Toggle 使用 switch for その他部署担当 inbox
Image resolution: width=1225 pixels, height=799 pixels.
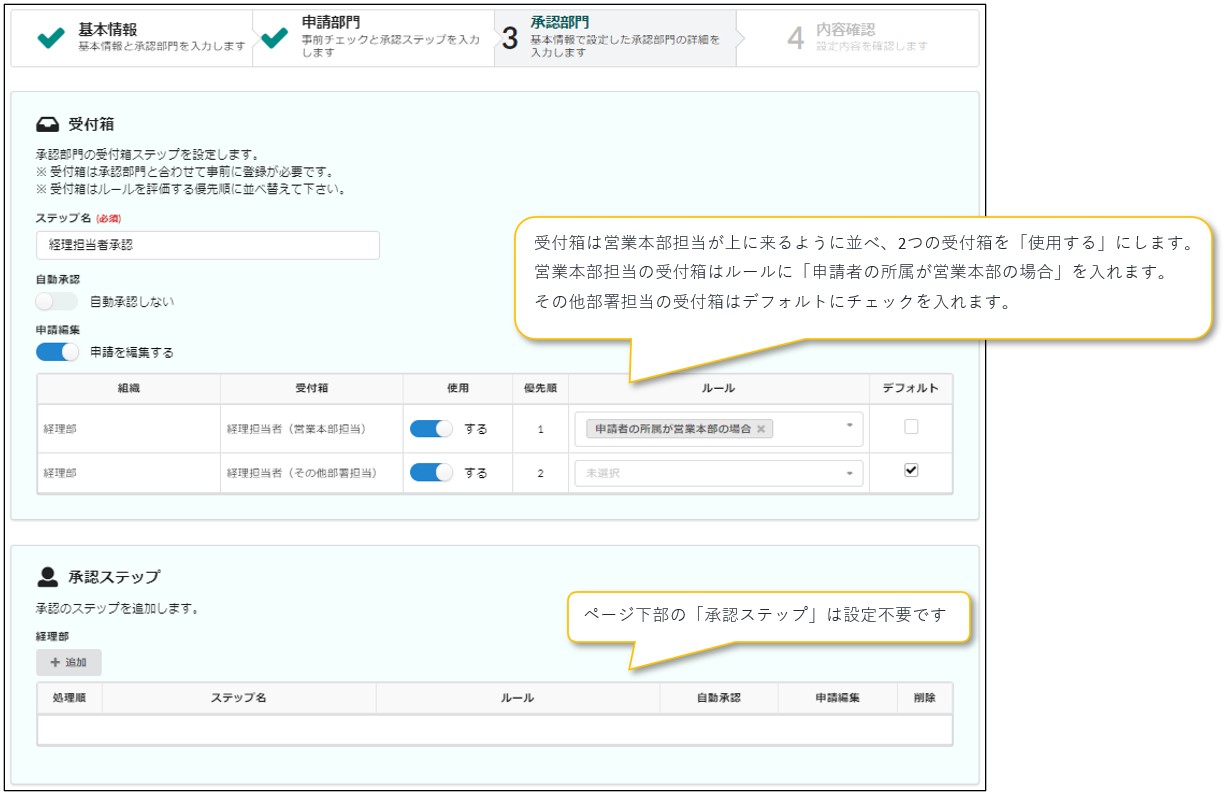click(431, 473)
